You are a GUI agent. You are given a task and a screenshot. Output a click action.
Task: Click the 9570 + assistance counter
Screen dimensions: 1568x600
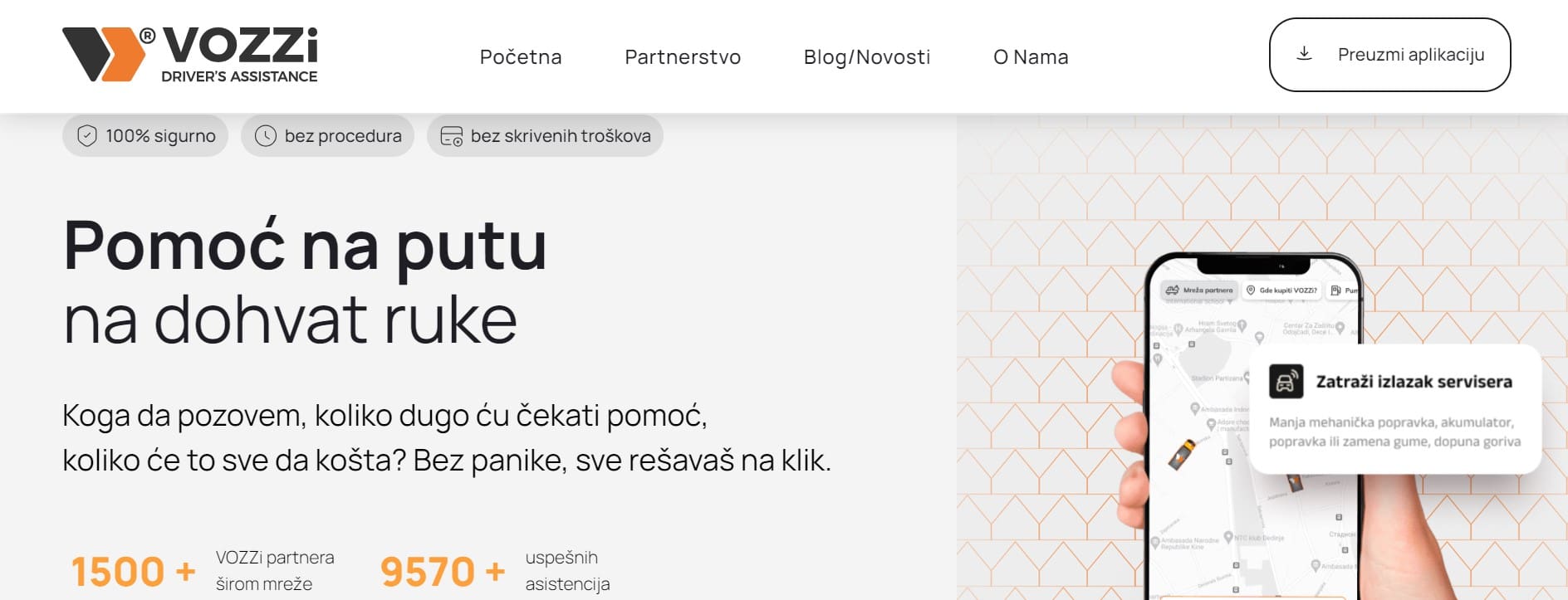pyautogui.click(x=443, y=571)
